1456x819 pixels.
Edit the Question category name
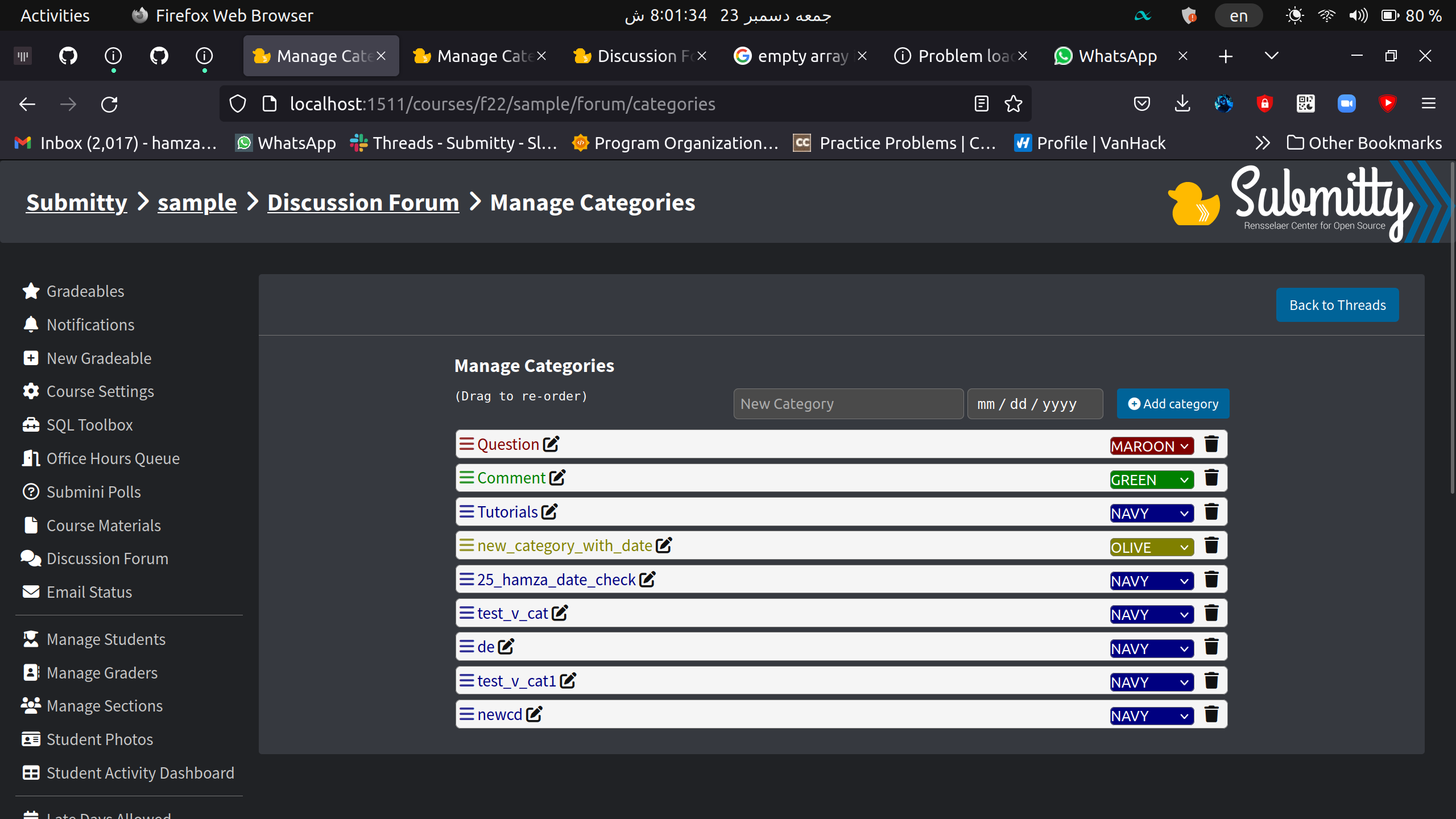[x=550, y=444]
